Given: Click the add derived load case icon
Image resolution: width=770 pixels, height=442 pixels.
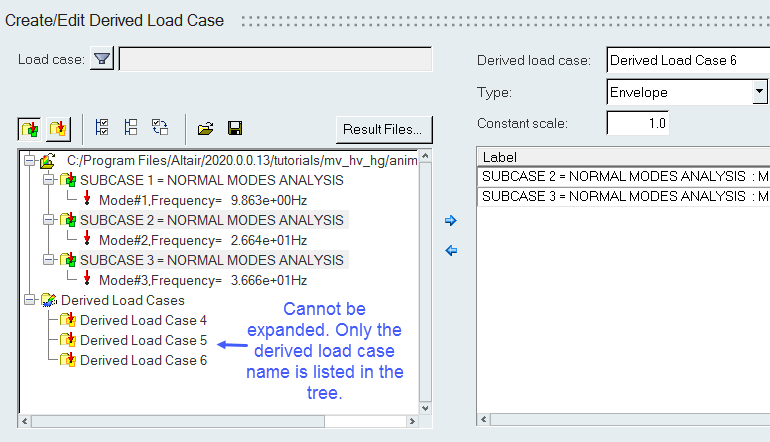Looking at the screenshot, I should tap(29, 129).
